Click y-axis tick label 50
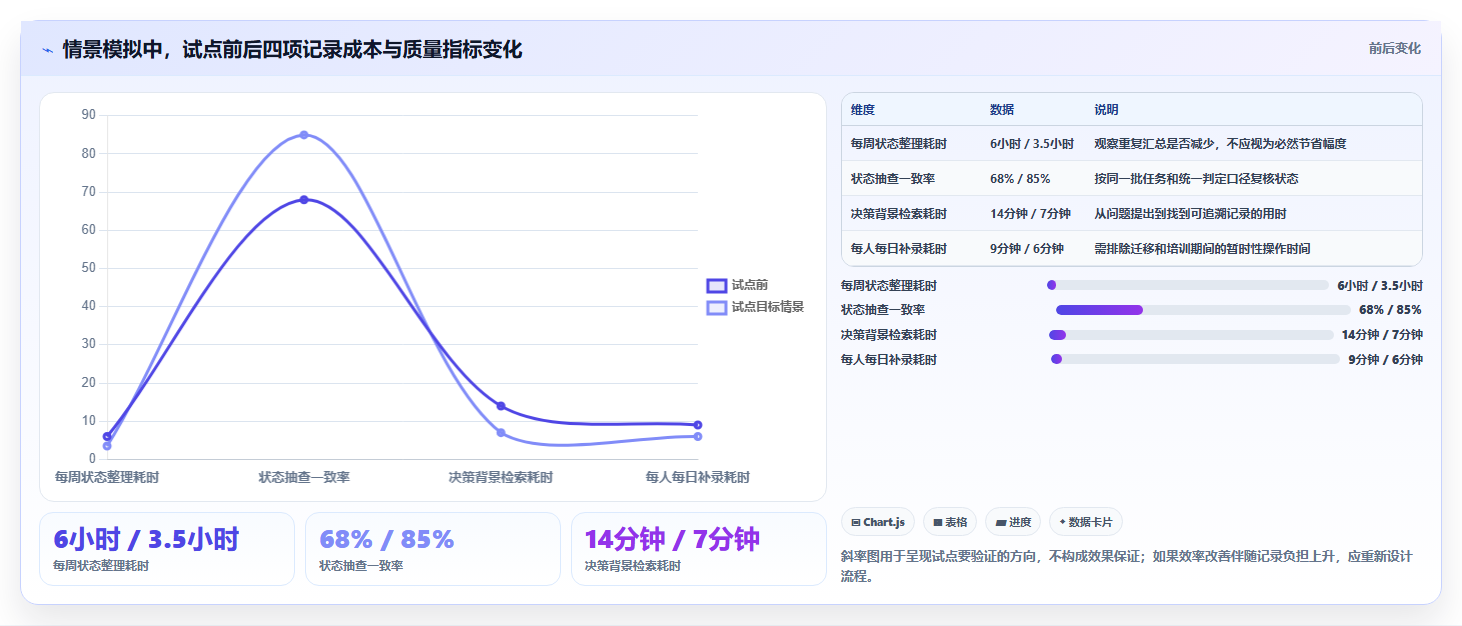Screen dimensions: 1462x626 pyautogui.click(x=88, y=268)
